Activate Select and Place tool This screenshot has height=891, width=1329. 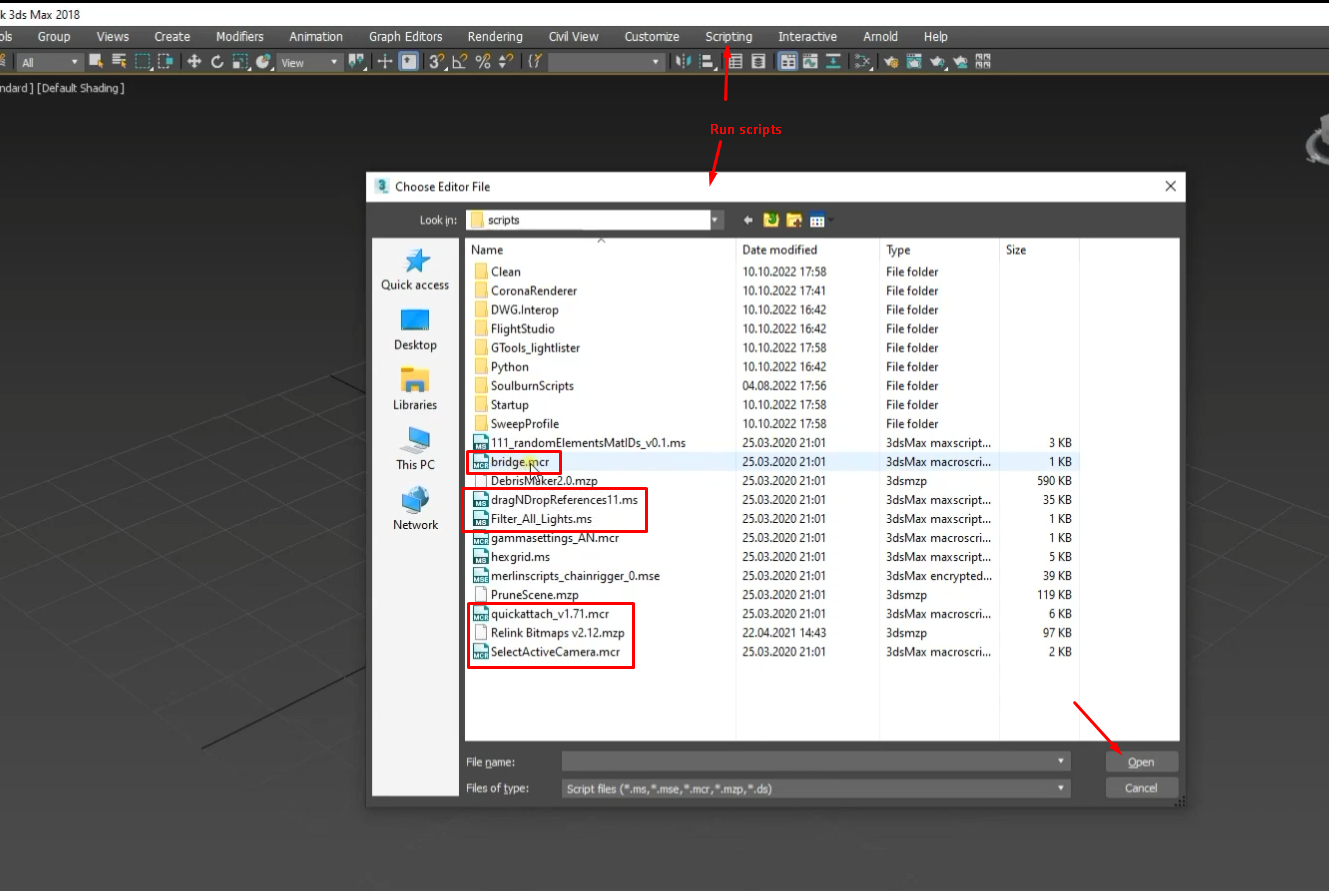[x=263, y=62]
